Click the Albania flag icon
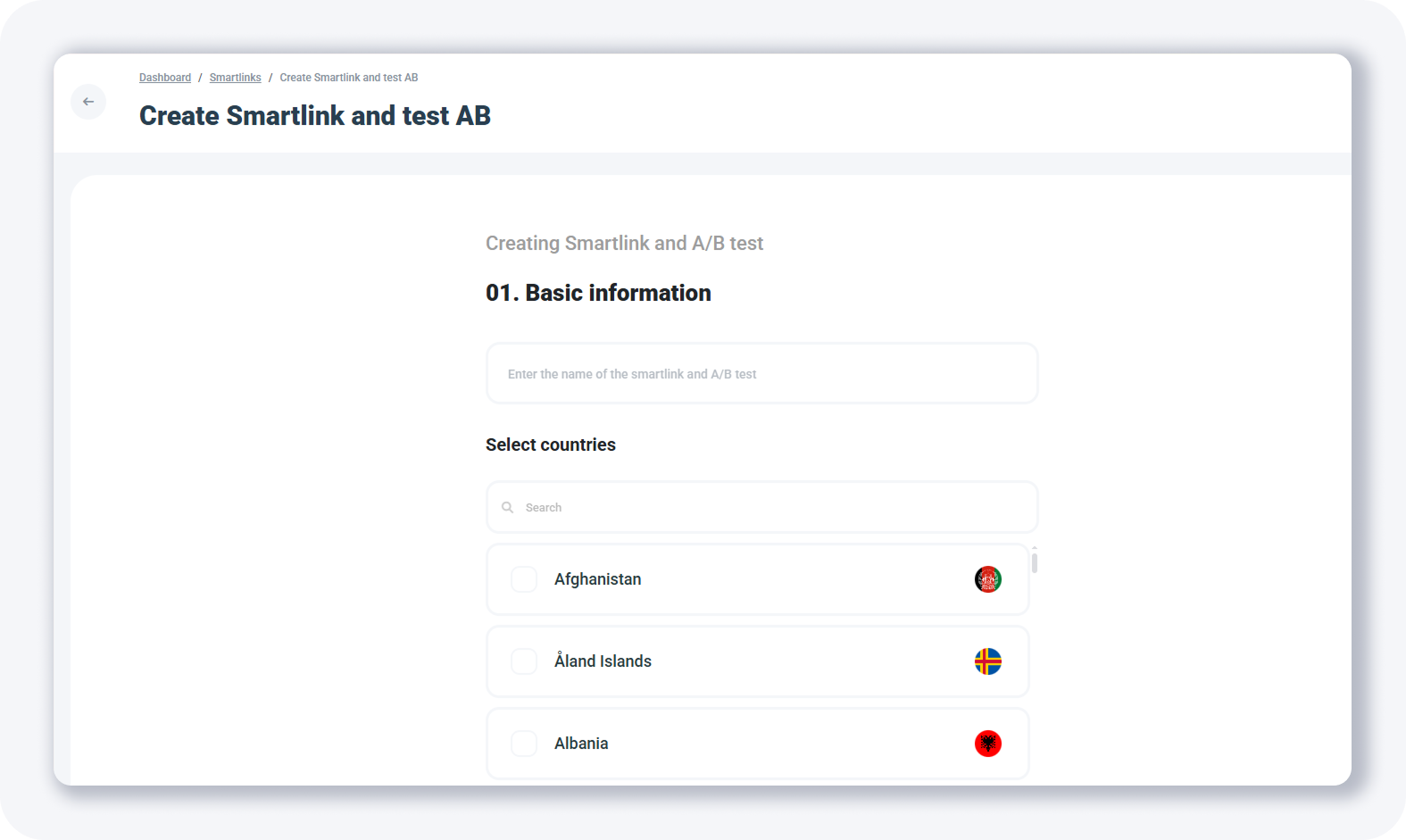The height and width of the screenshot is (840, 1406). coord(987,744)
